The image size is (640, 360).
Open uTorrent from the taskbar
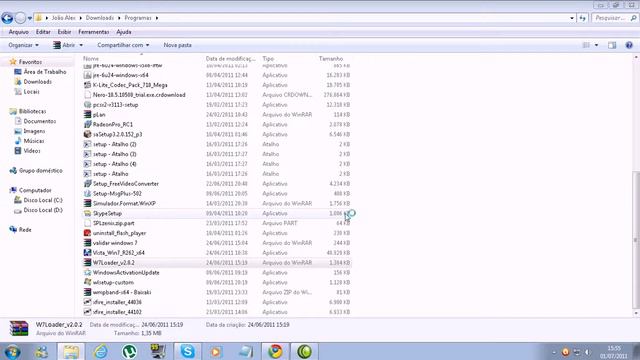(129, 351)
